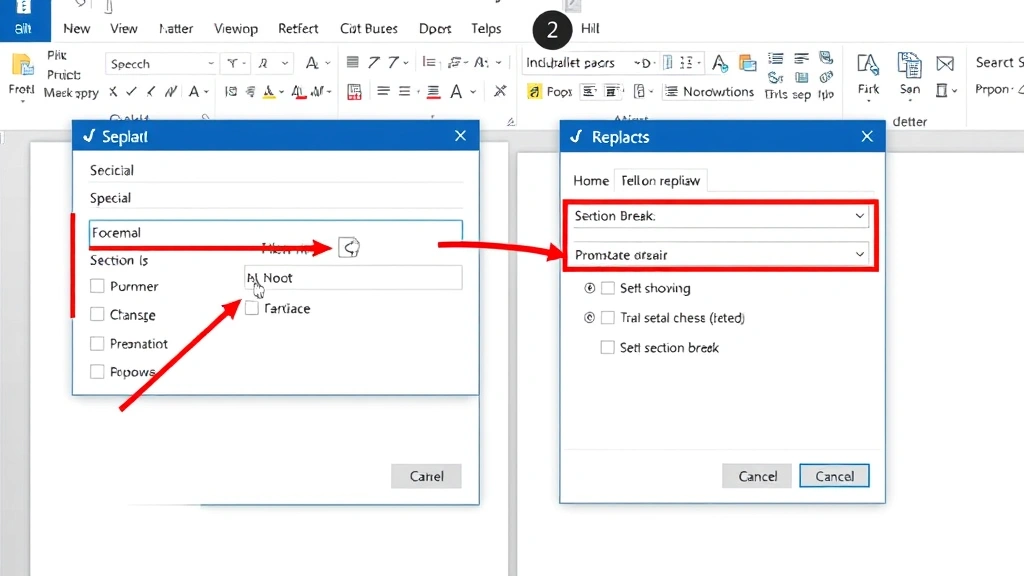Open the View menu

click(x=123, y=28)
